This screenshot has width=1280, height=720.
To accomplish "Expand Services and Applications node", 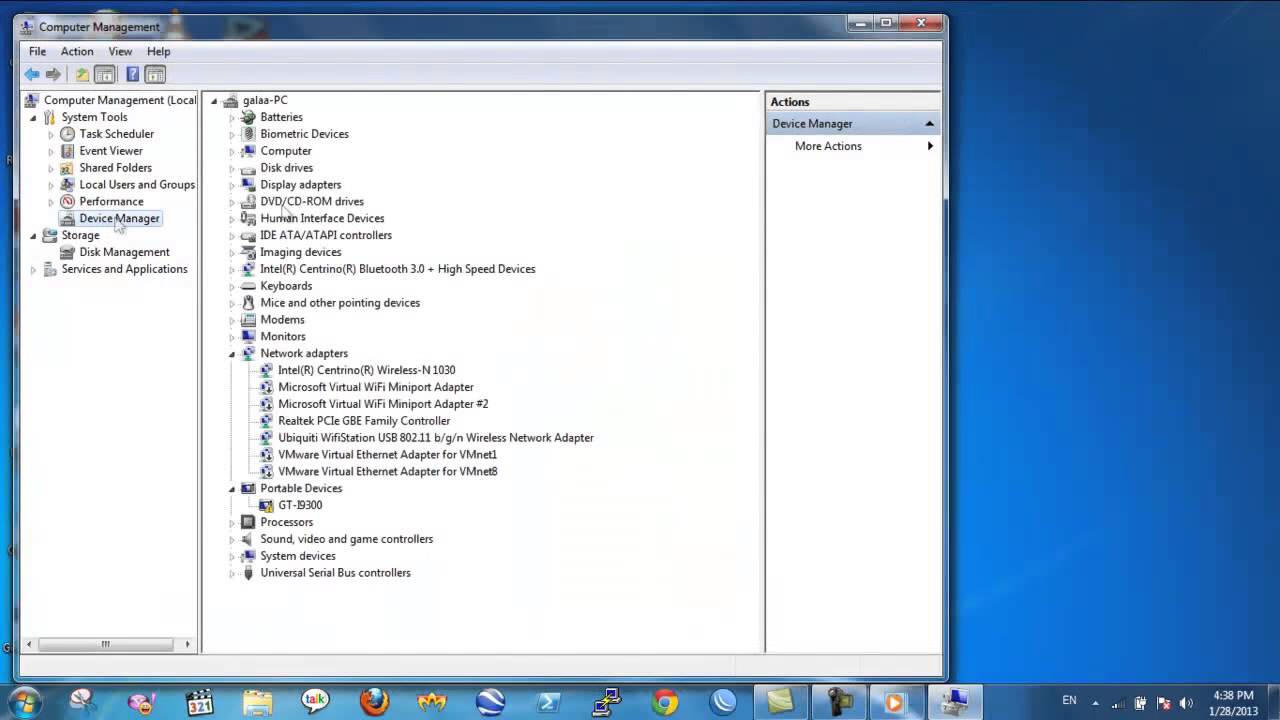I will pos(33,270).
